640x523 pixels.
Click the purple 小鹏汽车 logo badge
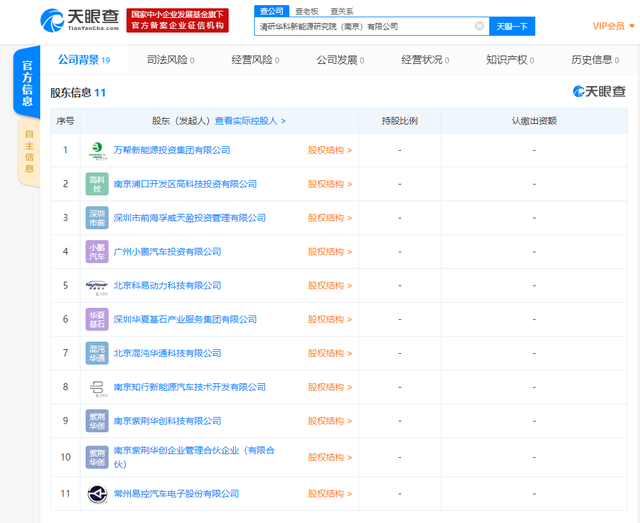[97, 252]
